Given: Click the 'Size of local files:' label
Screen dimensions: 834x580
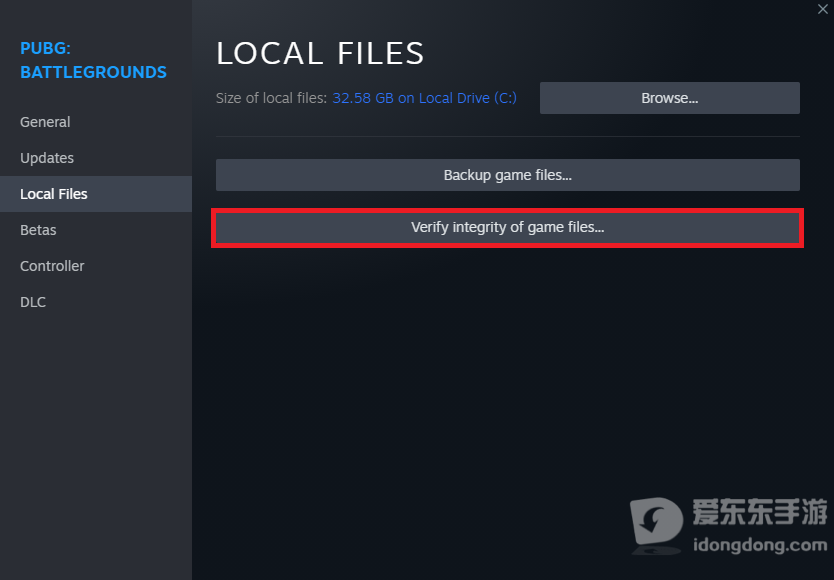Looking at the screenshot, I should point(271,98).
